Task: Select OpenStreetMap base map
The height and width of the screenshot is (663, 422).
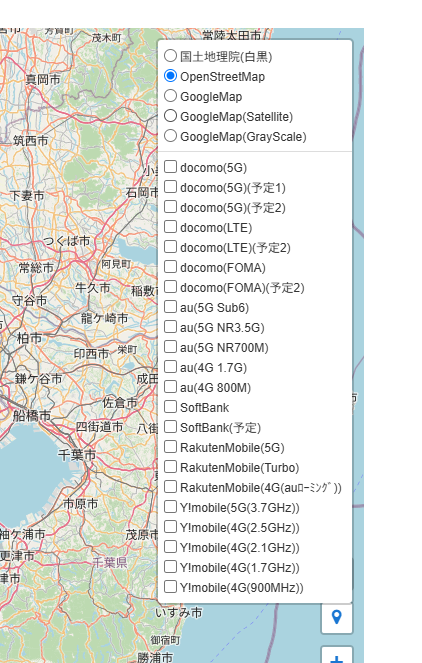Action: click(x=170, y=76)
